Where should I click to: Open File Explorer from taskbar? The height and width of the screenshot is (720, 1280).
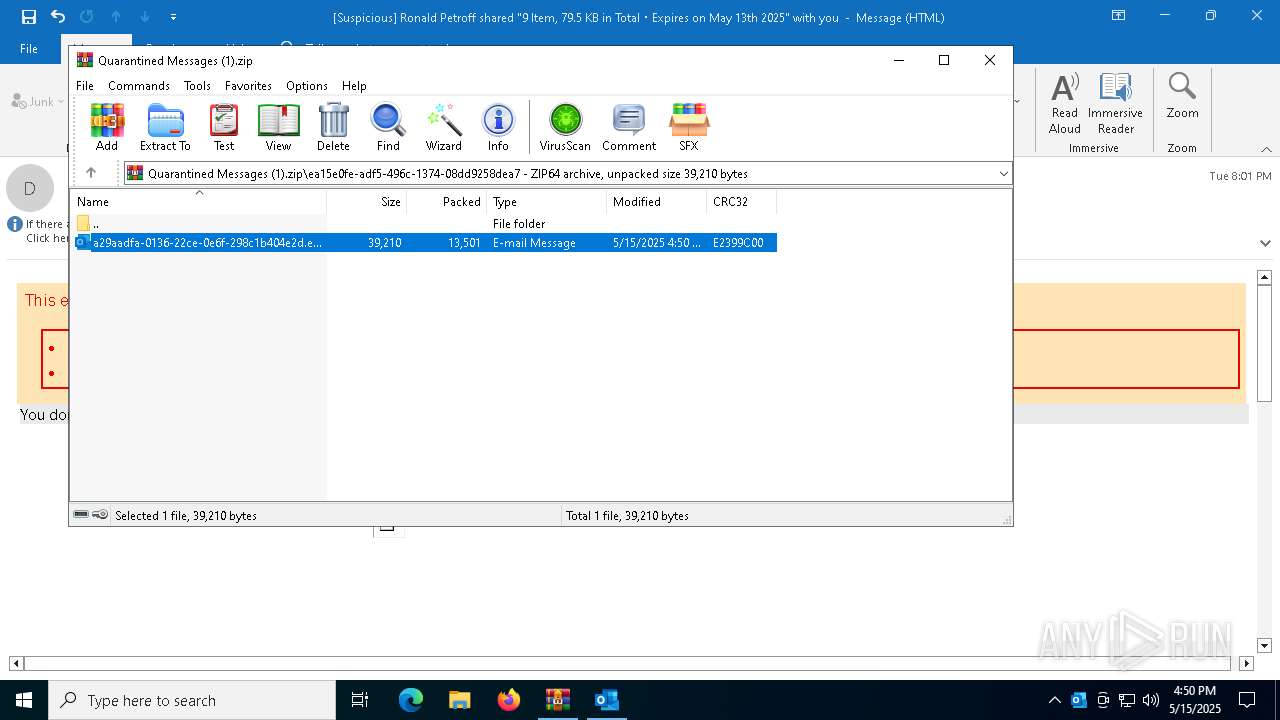tap(460, 700)
